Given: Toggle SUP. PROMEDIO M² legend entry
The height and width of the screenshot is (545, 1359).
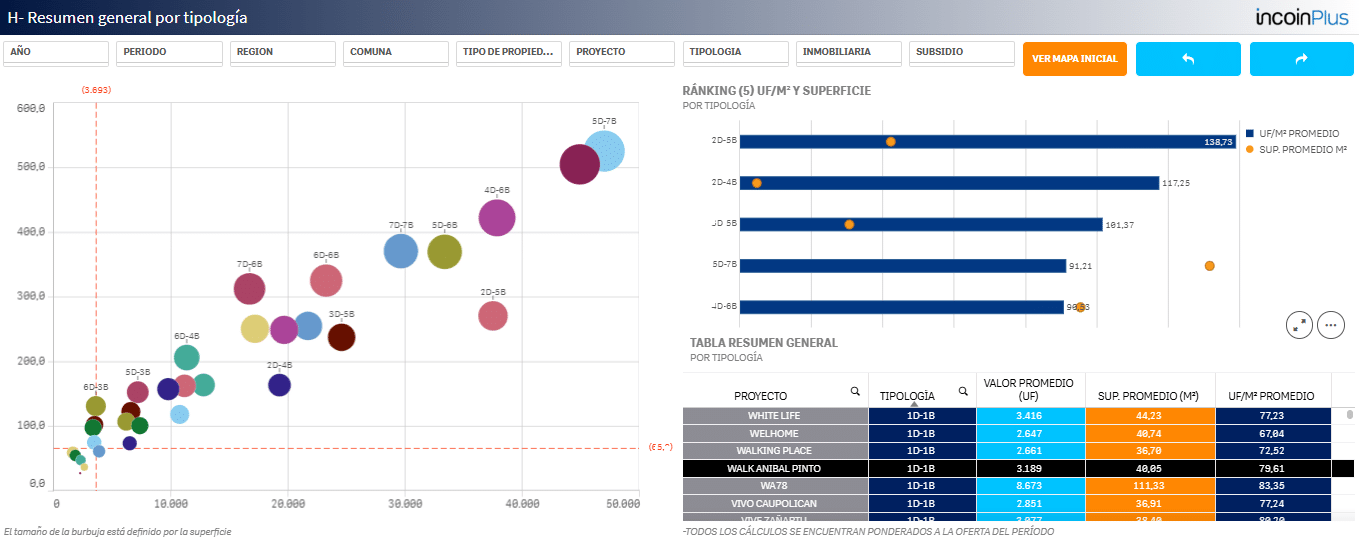Looking at the screenshot, I should pyautogui.click(x=1296, y=149).
